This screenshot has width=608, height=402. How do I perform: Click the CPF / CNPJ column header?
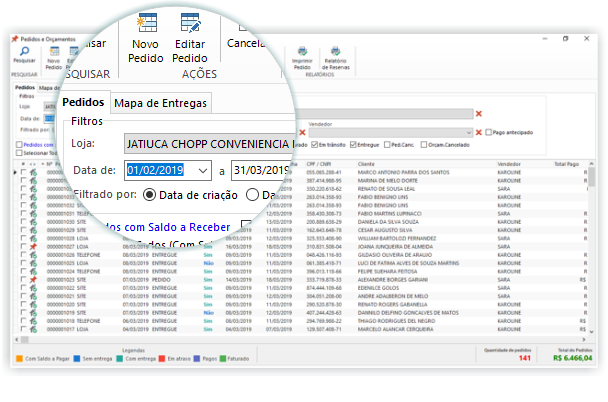click(318, 164)
